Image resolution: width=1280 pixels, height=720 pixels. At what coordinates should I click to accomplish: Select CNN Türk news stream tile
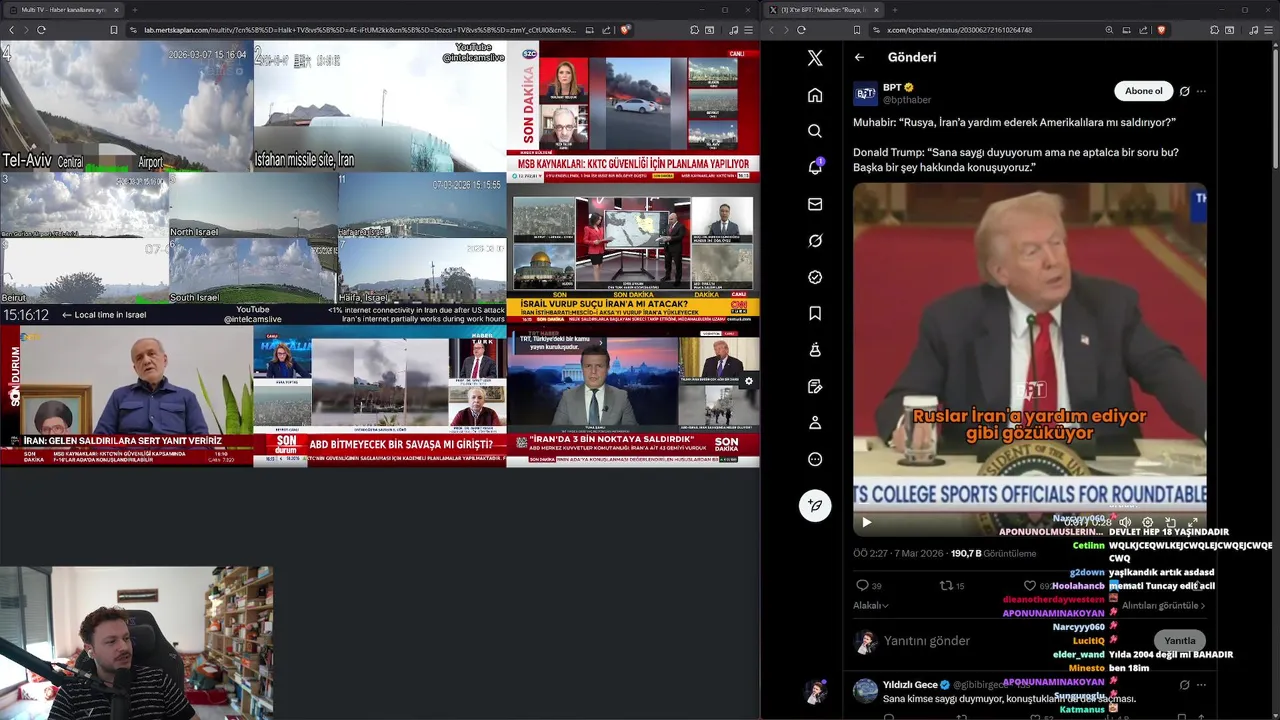633,254
